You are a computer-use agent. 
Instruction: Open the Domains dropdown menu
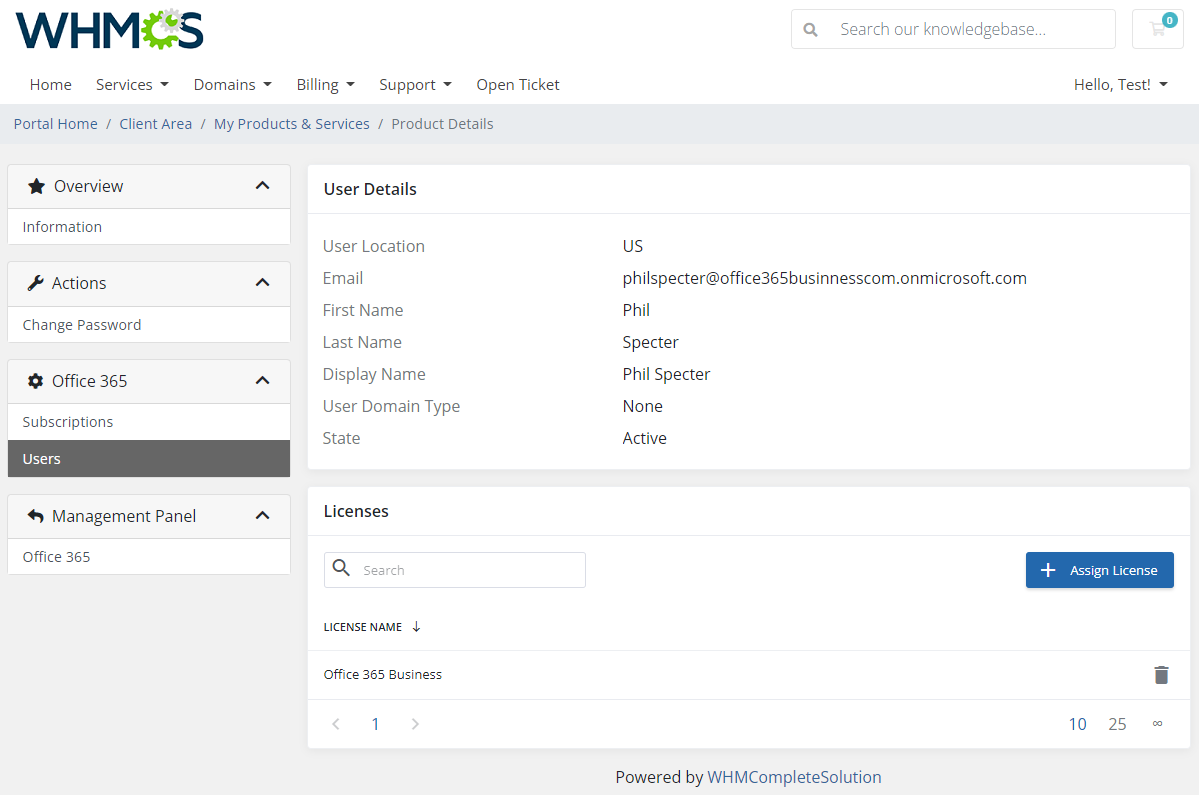point(232,85)
